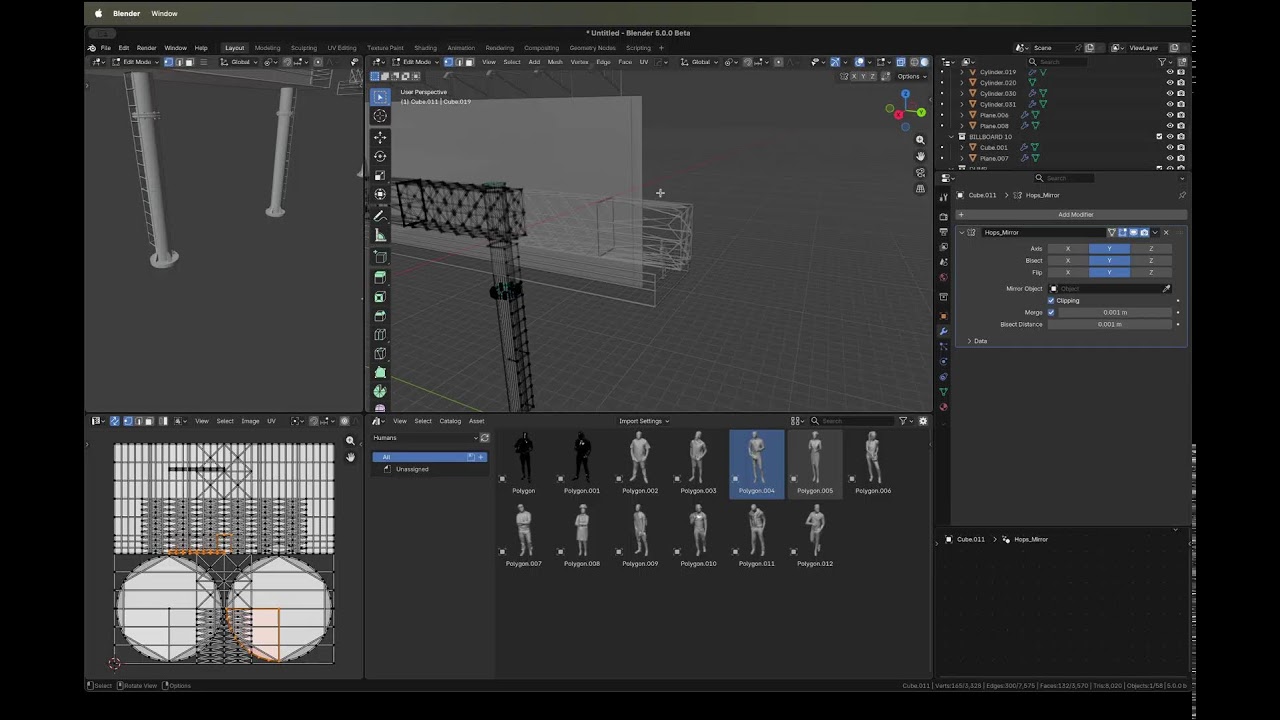1280x720 pixels.
Task: Select the All catalog in asset browser
Action: [x=429, y=457]
